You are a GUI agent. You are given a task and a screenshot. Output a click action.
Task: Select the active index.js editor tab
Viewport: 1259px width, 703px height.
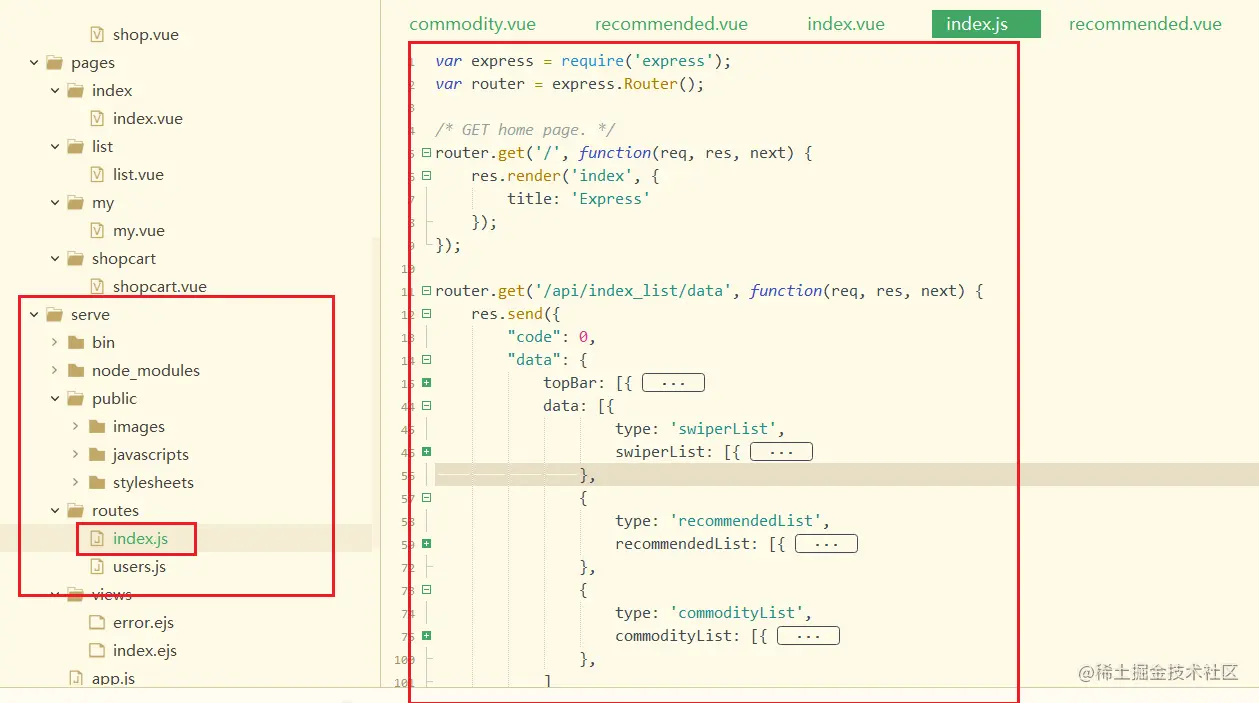click(986, 24)
